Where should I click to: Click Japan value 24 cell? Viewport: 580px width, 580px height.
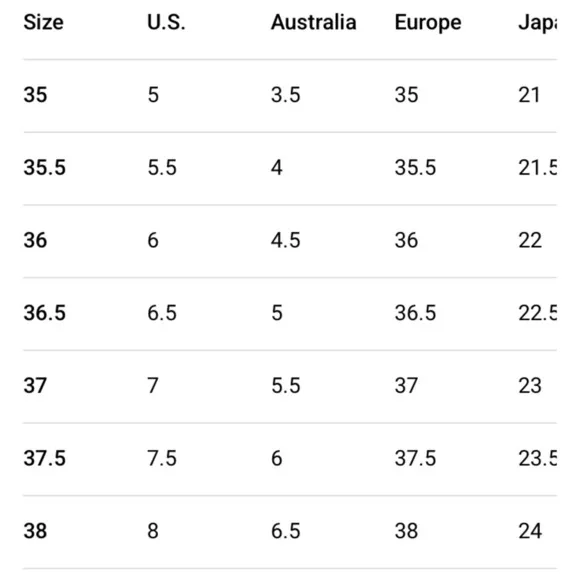tap(530, 531)
